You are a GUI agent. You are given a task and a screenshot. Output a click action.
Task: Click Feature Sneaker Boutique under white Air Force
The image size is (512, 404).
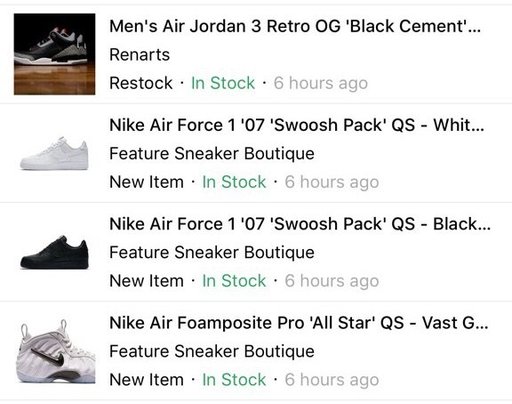click(212, 154)
